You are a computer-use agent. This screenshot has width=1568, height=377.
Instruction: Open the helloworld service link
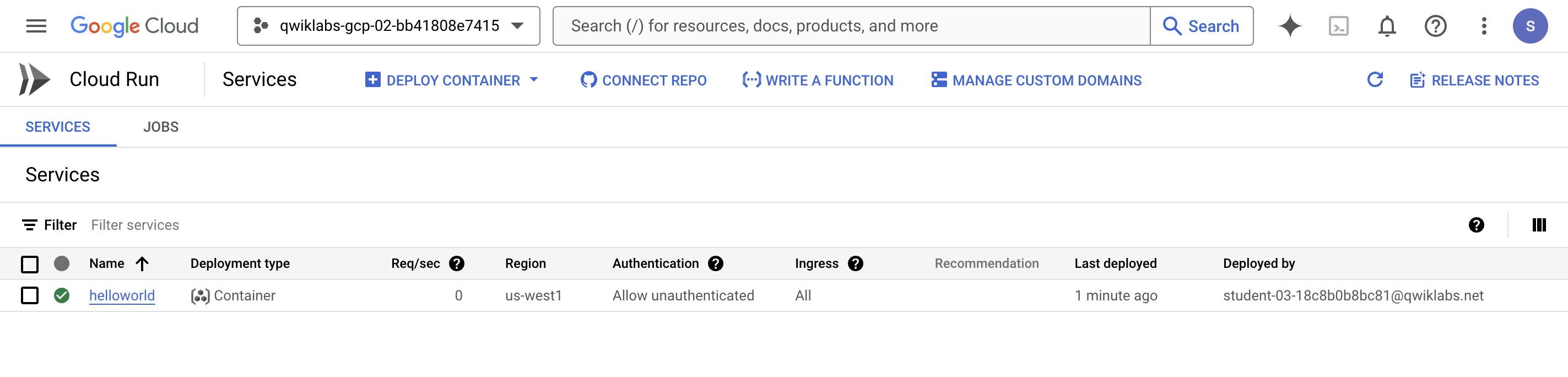[x=122, y=295]
